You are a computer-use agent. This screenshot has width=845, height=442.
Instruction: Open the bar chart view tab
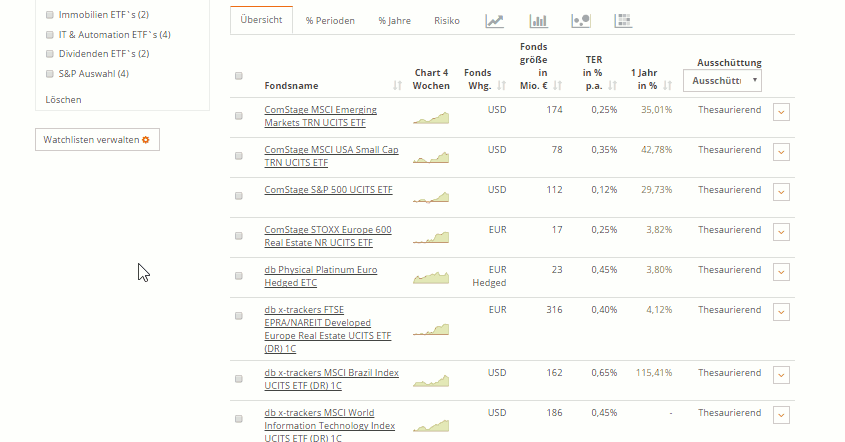tap(538, 21)
